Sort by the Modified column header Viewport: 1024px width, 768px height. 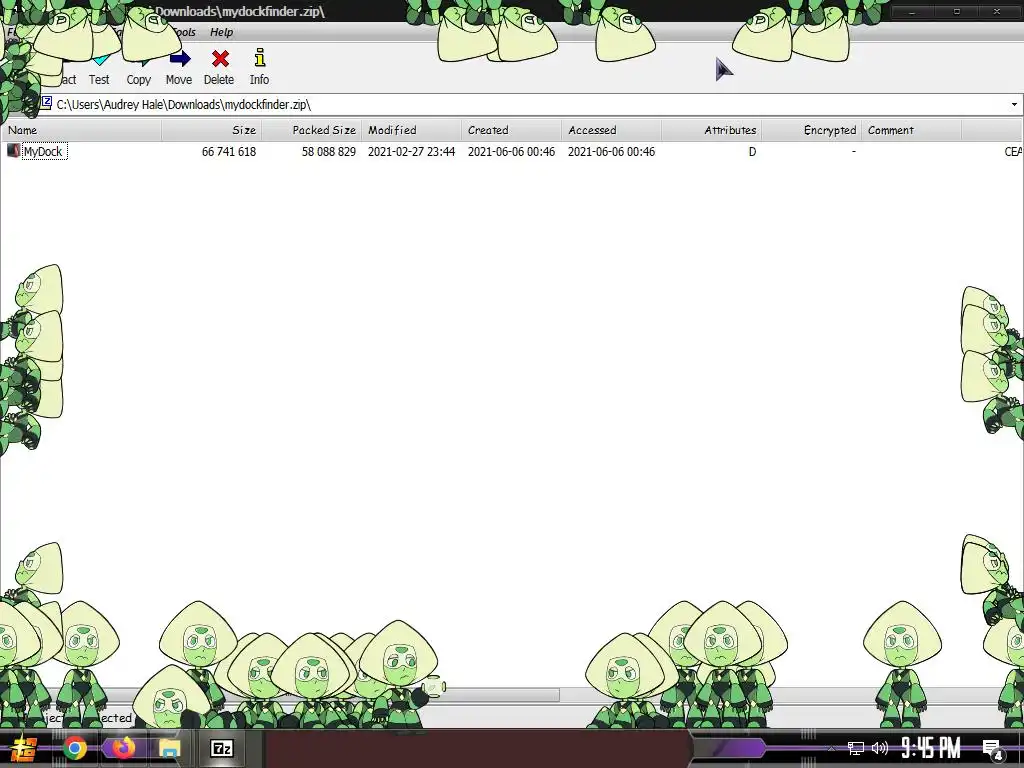coord(411,130)
